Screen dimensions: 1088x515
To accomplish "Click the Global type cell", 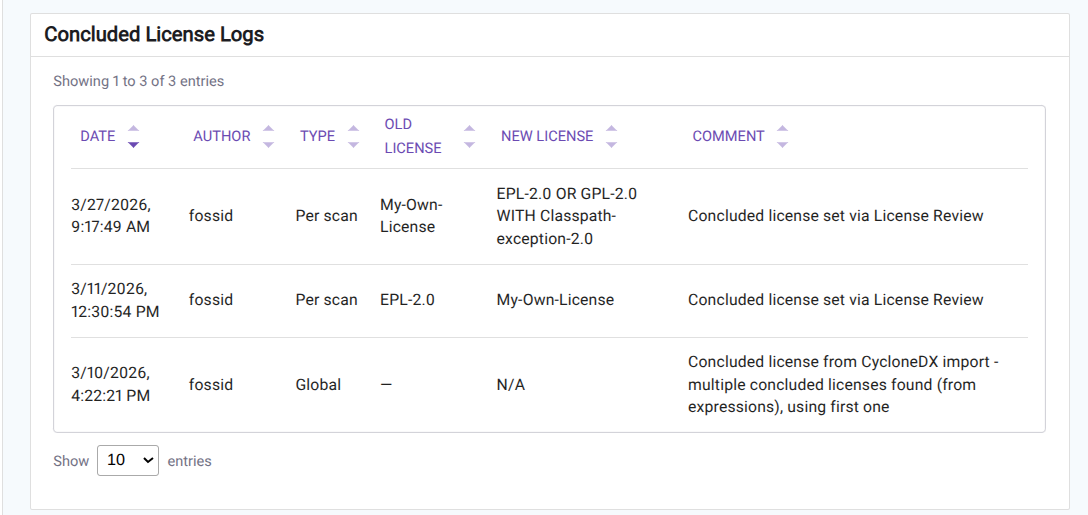I will 318,385.
